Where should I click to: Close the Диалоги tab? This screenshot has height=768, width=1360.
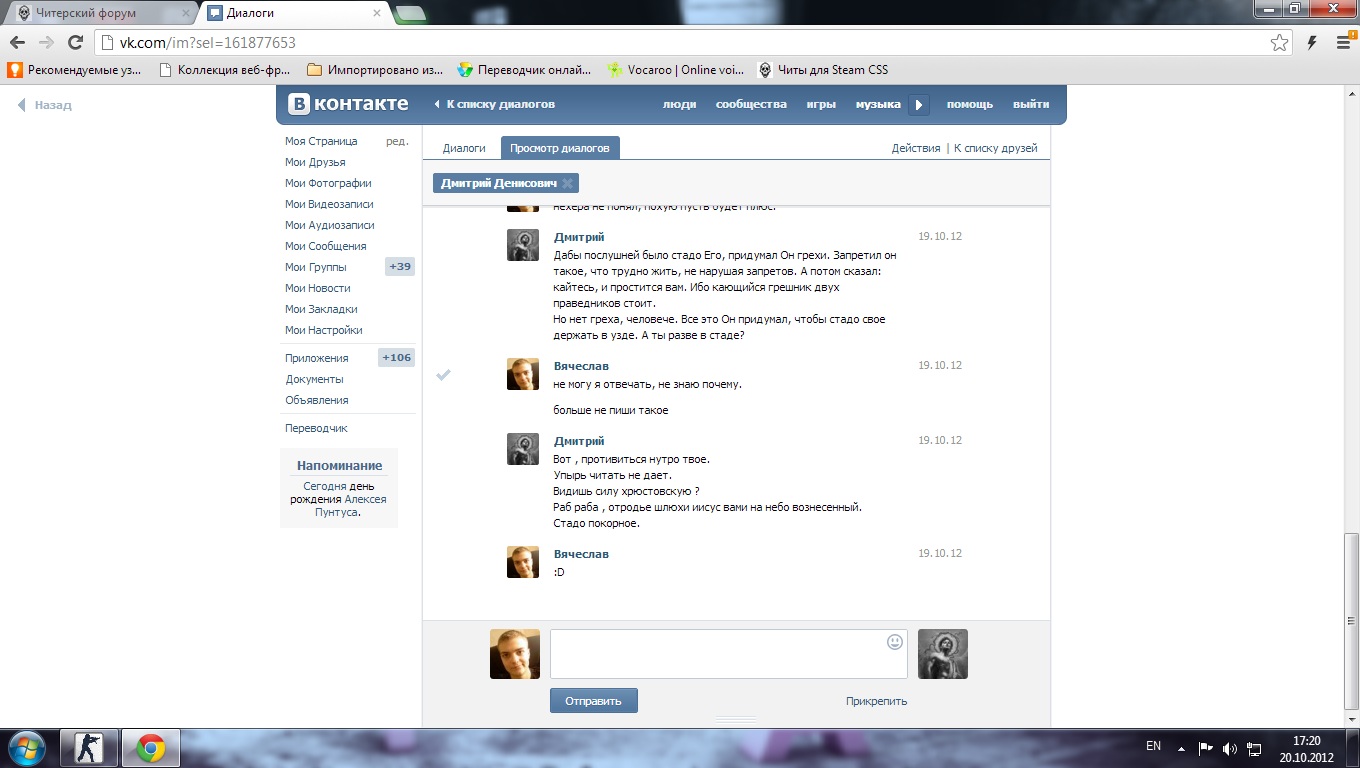click(x=377, y=14)
